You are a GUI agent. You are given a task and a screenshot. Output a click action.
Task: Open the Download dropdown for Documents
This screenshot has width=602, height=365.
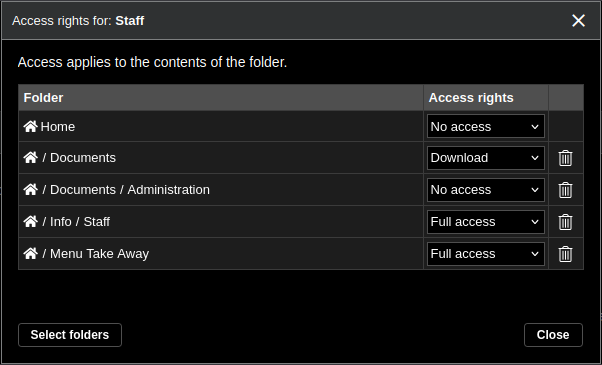pos(486,158)
